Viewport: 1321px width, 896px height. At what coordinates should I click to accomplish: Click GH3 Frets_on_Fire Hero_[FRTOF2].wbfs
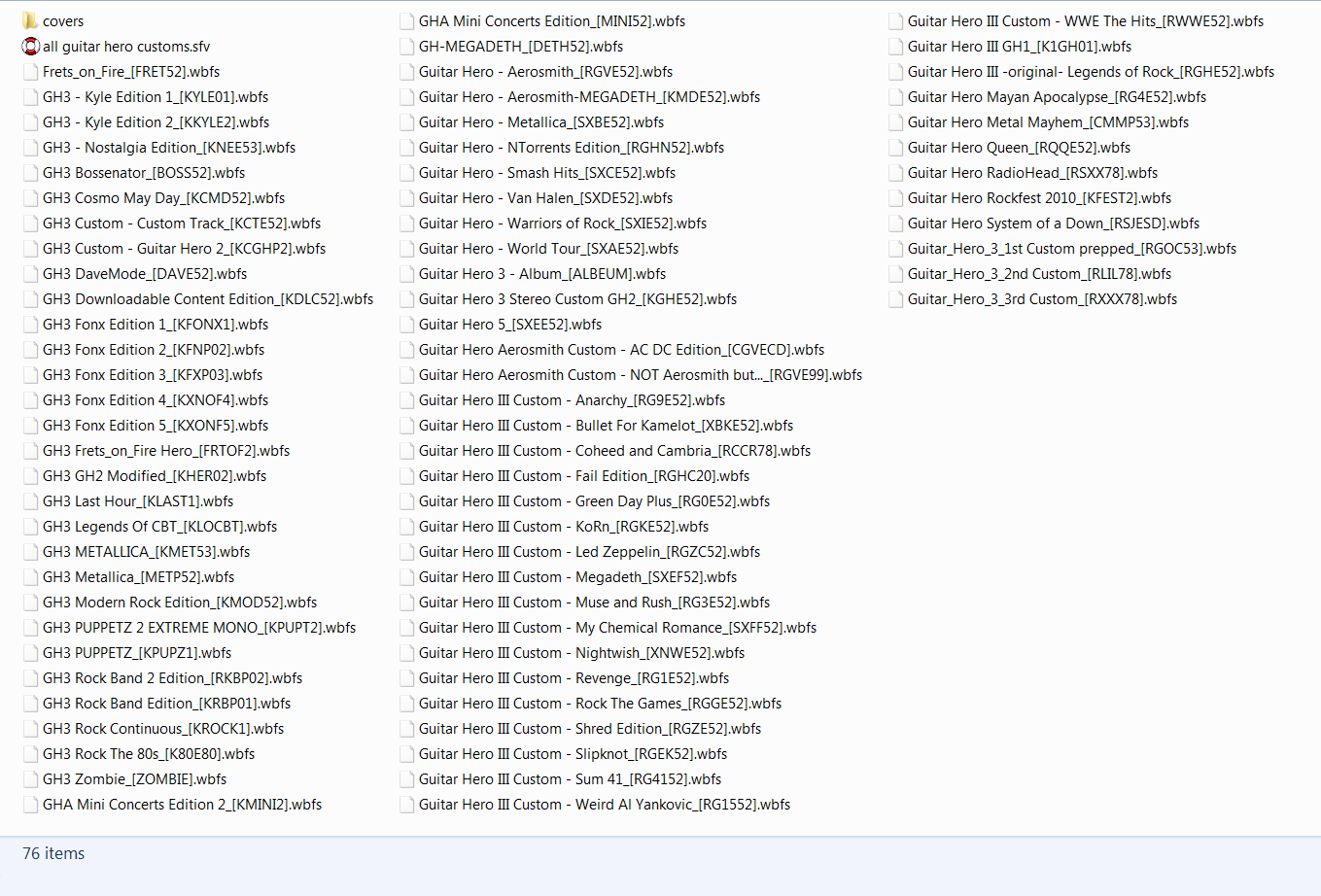pyautogui.click(x=166, y=450)
